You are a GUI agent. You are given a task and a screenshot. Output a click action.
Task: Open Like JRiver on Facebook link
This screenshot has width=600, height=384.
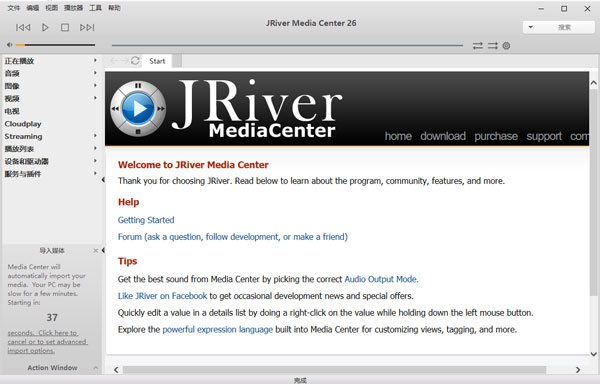pos(162,296)
